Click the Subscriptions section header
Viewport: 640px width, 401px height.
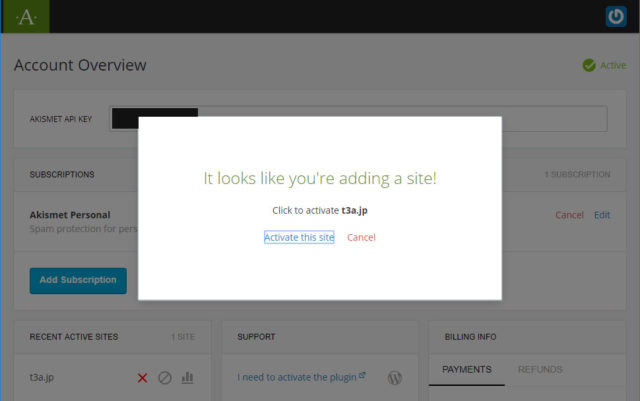[62, 174]
